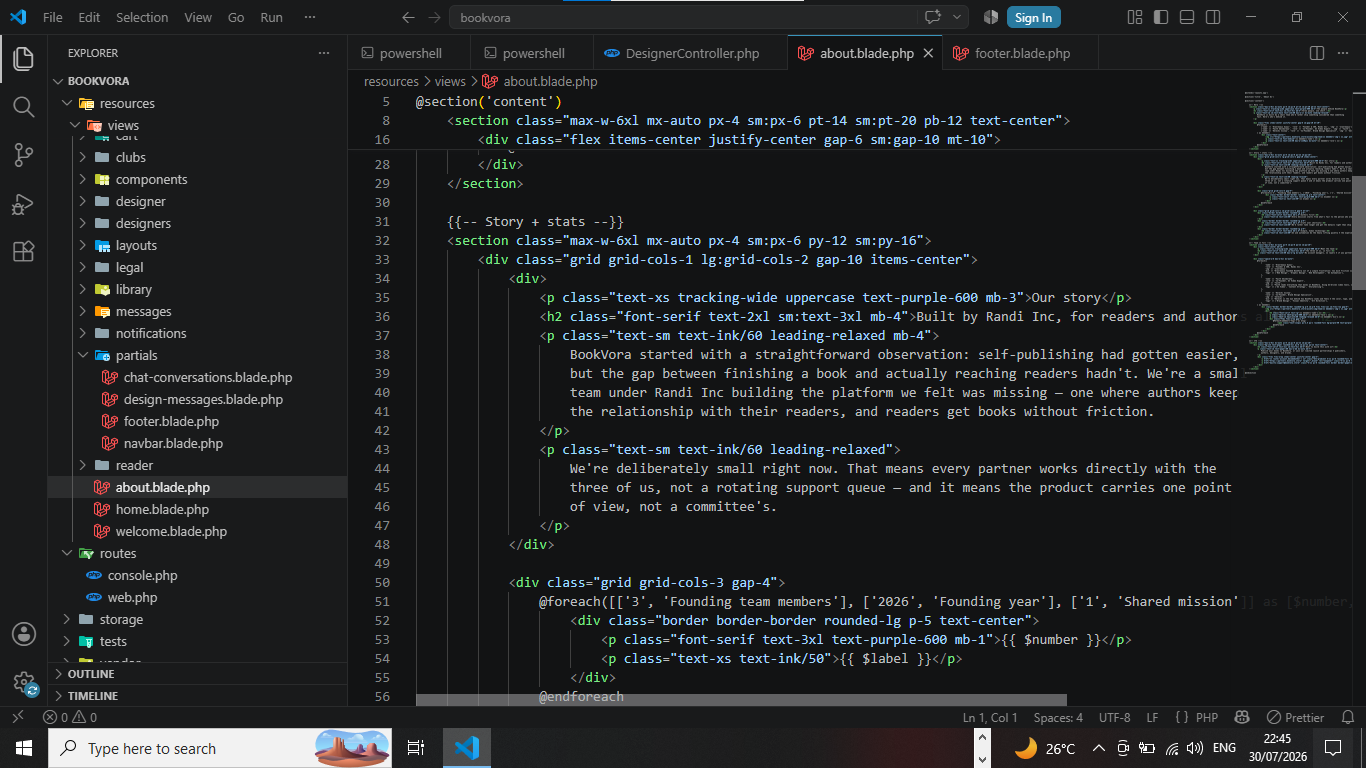Open the Manage gear icon

(x=23, y=682)
